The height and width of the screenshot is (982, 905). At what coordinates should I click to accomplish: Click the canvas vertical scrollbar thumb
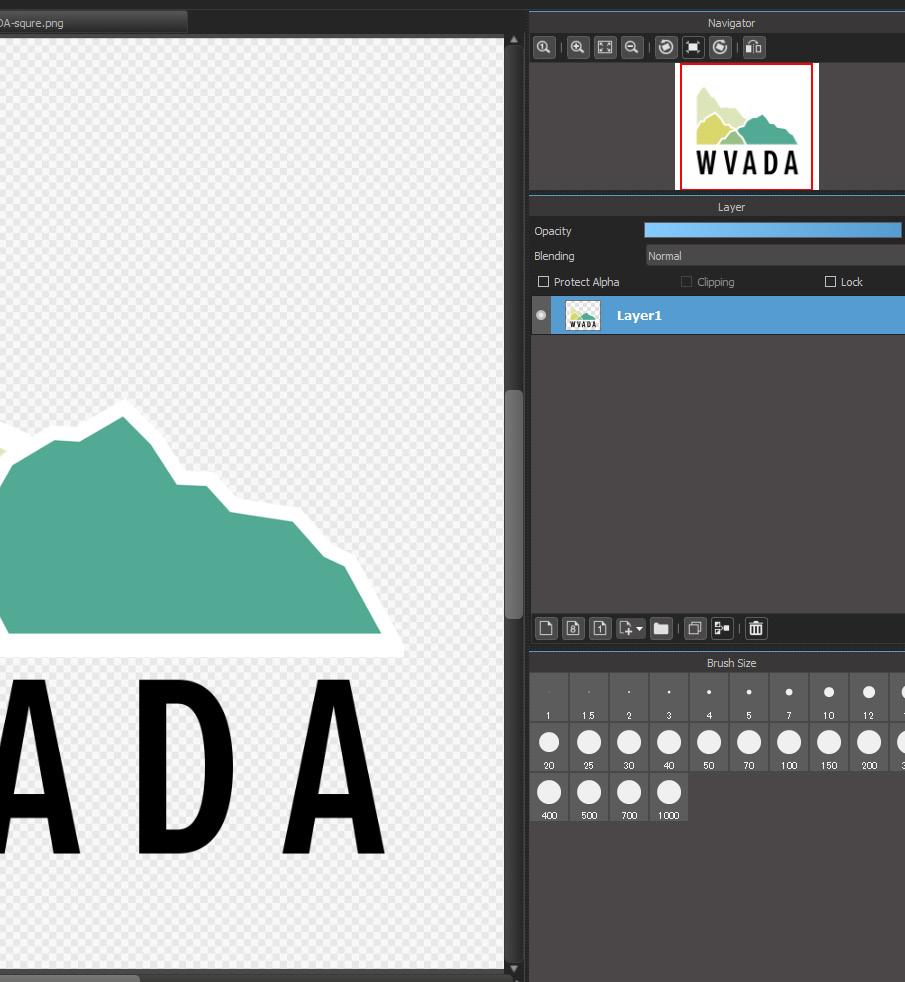coord(514,504)
